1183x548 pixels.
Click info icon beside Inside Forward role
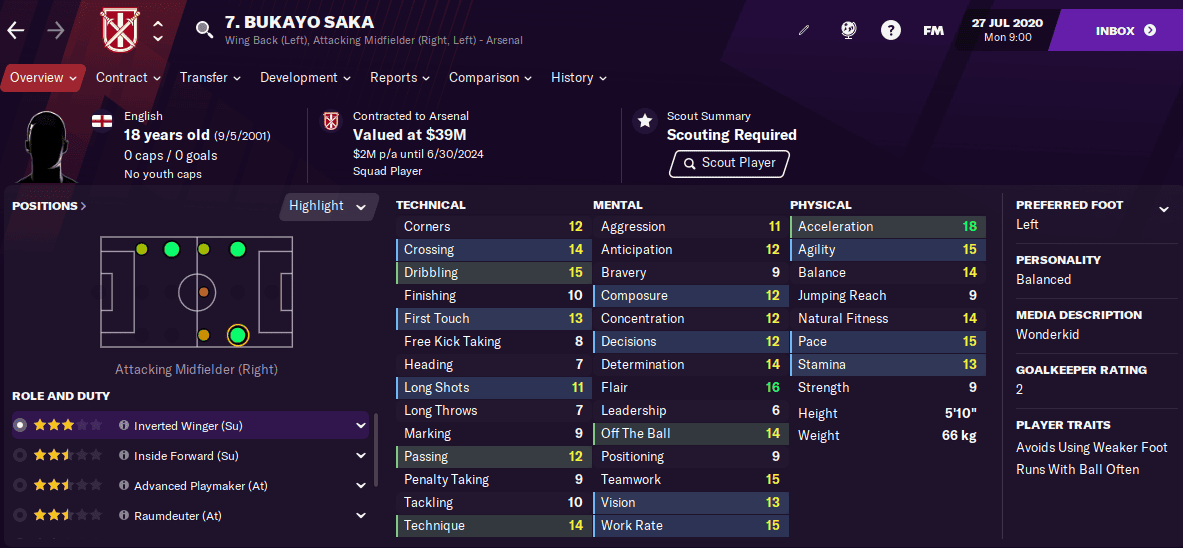(x=124, y=456)
